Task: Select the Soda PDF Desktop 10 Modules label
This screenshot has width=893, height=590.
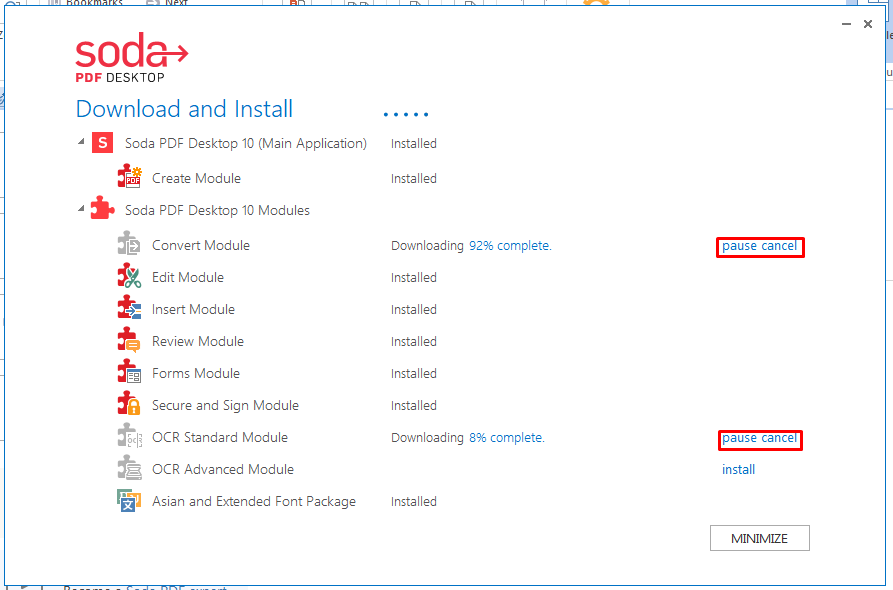Action: pos(217,211)
